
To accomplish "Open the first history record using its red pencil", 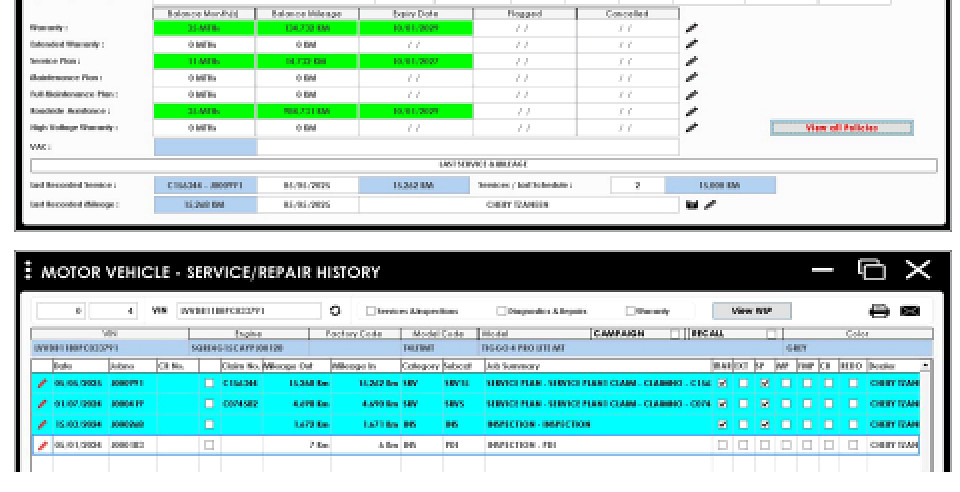I will (41, 382).
